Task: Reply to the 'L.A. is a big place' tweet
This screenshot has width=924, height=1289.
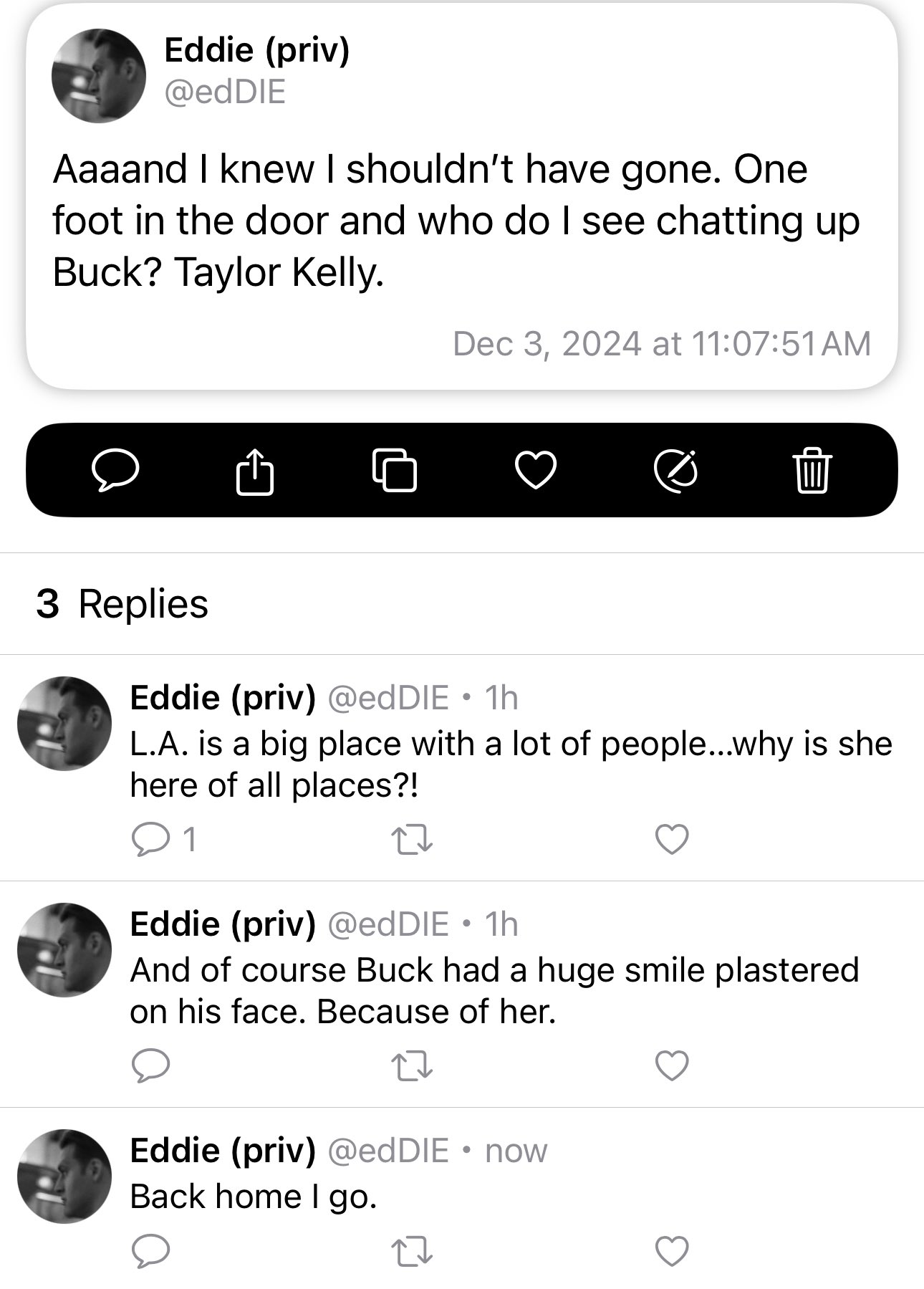Action: pyautogui.click(x=150, y=839)
